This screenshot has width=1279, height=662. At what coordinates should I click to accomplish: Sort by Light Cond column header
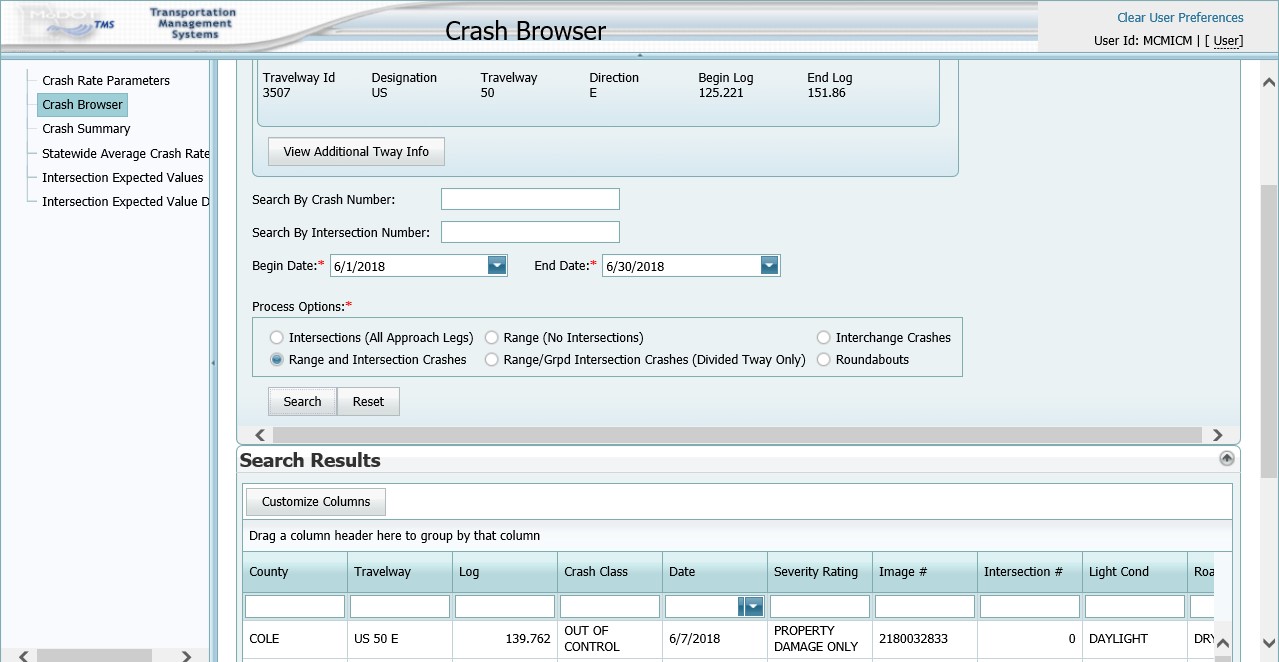click(1135, 572)
